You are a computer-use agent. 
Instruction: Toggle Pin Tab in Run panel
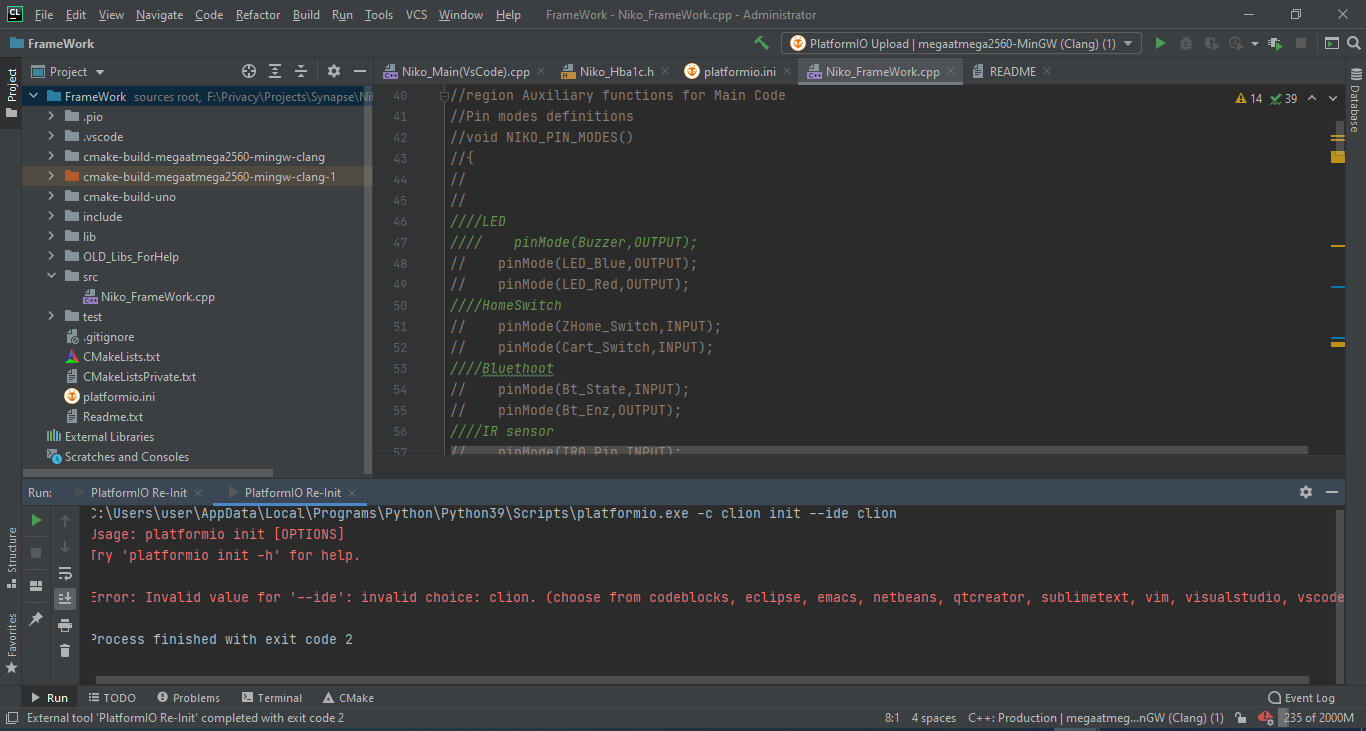(x=37, y=619)
